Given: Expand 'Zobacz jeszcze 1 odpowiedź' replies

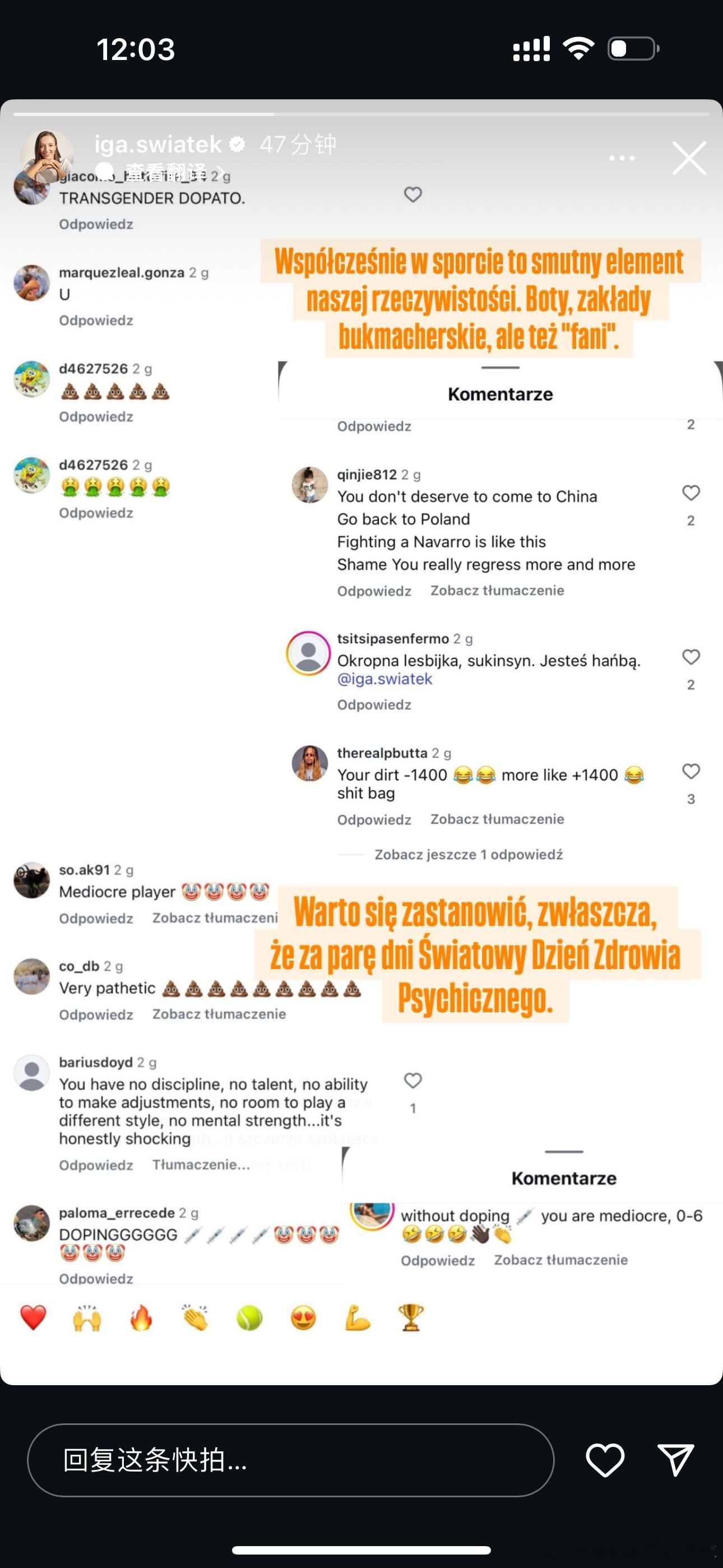Looking at the screenshot, I should tap(469, 855).
